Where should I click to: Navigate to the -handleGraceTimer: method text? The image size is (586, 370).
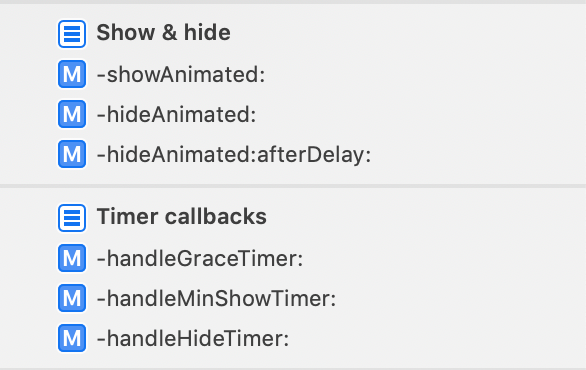point(200,258)
